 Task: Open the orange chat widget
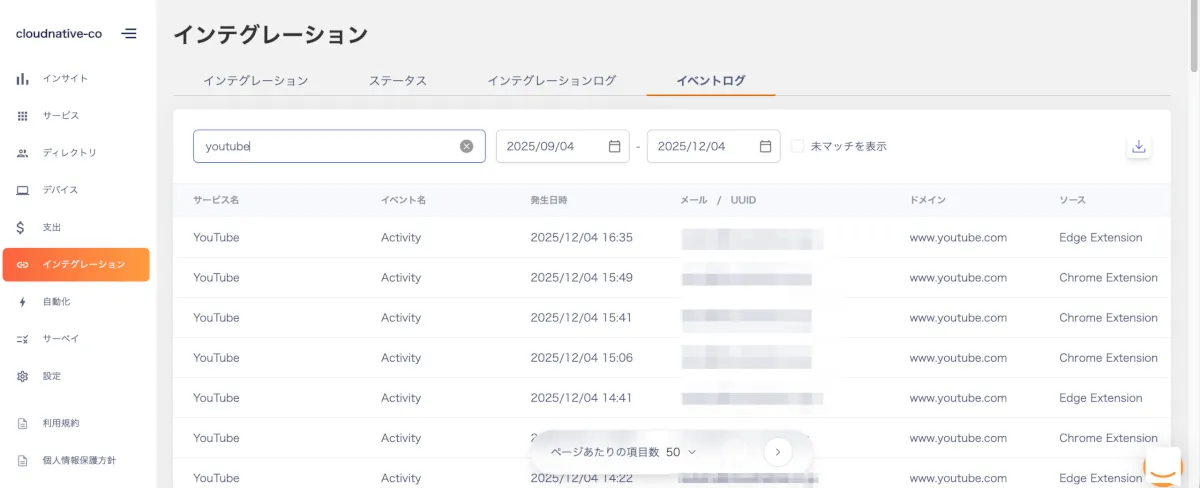pyautogui.click(x=1162, y=467)
